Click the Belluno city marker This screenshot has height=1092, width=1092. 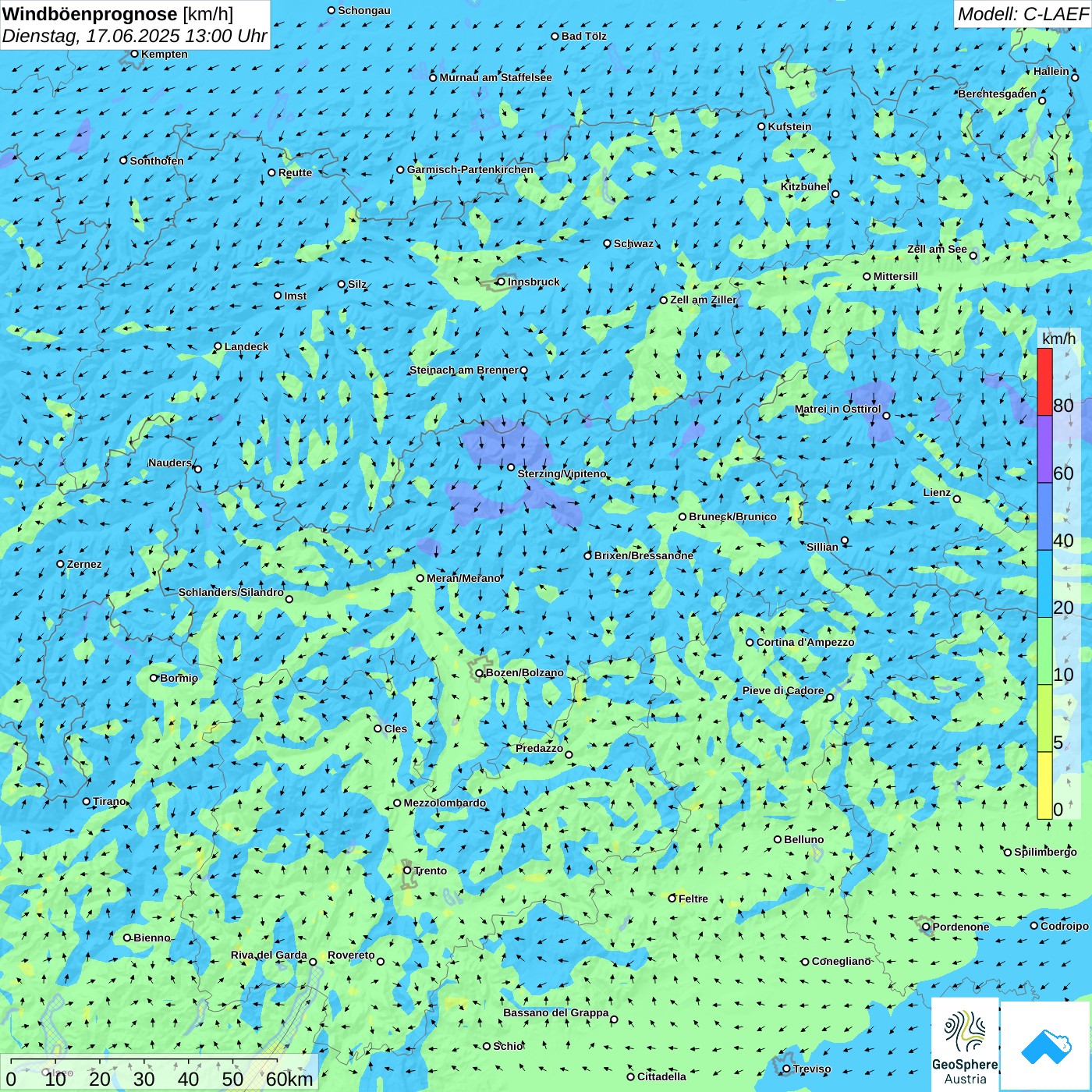[x=778, y=839]
